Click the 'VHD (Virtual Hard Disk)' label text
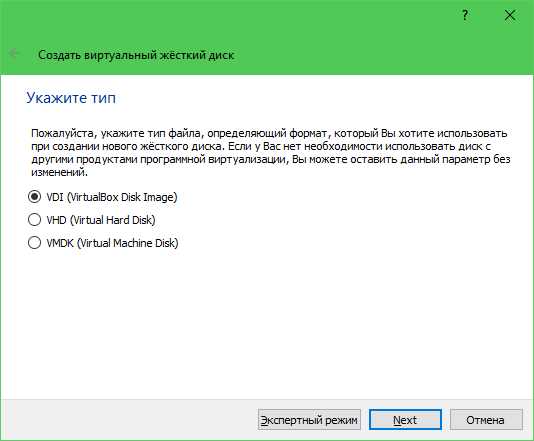 pos(101,220)
